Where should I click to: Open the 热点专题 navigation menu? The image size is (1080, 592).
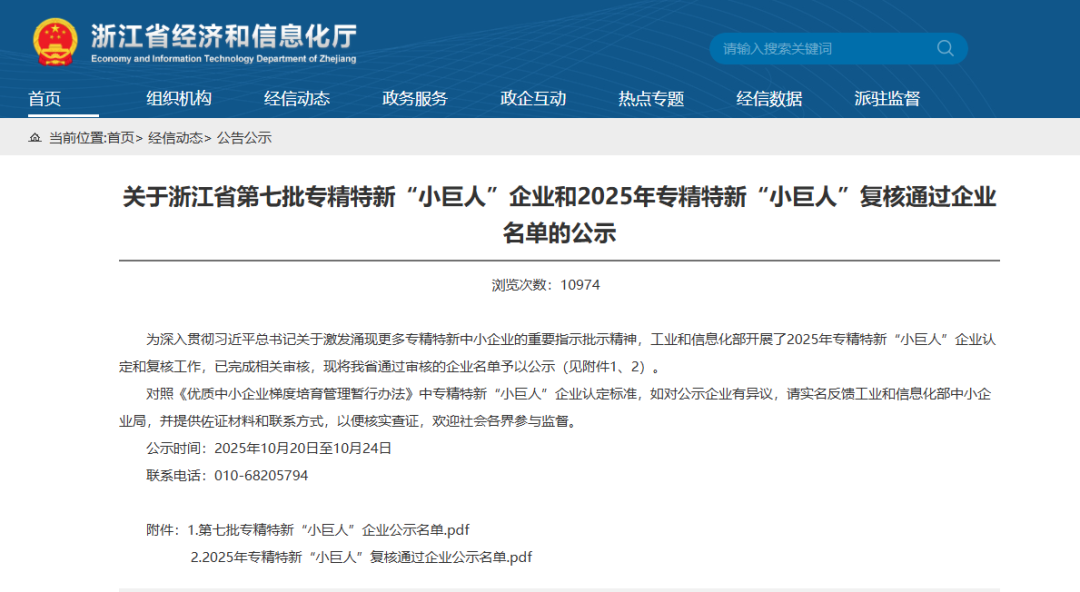click(650, 98)
